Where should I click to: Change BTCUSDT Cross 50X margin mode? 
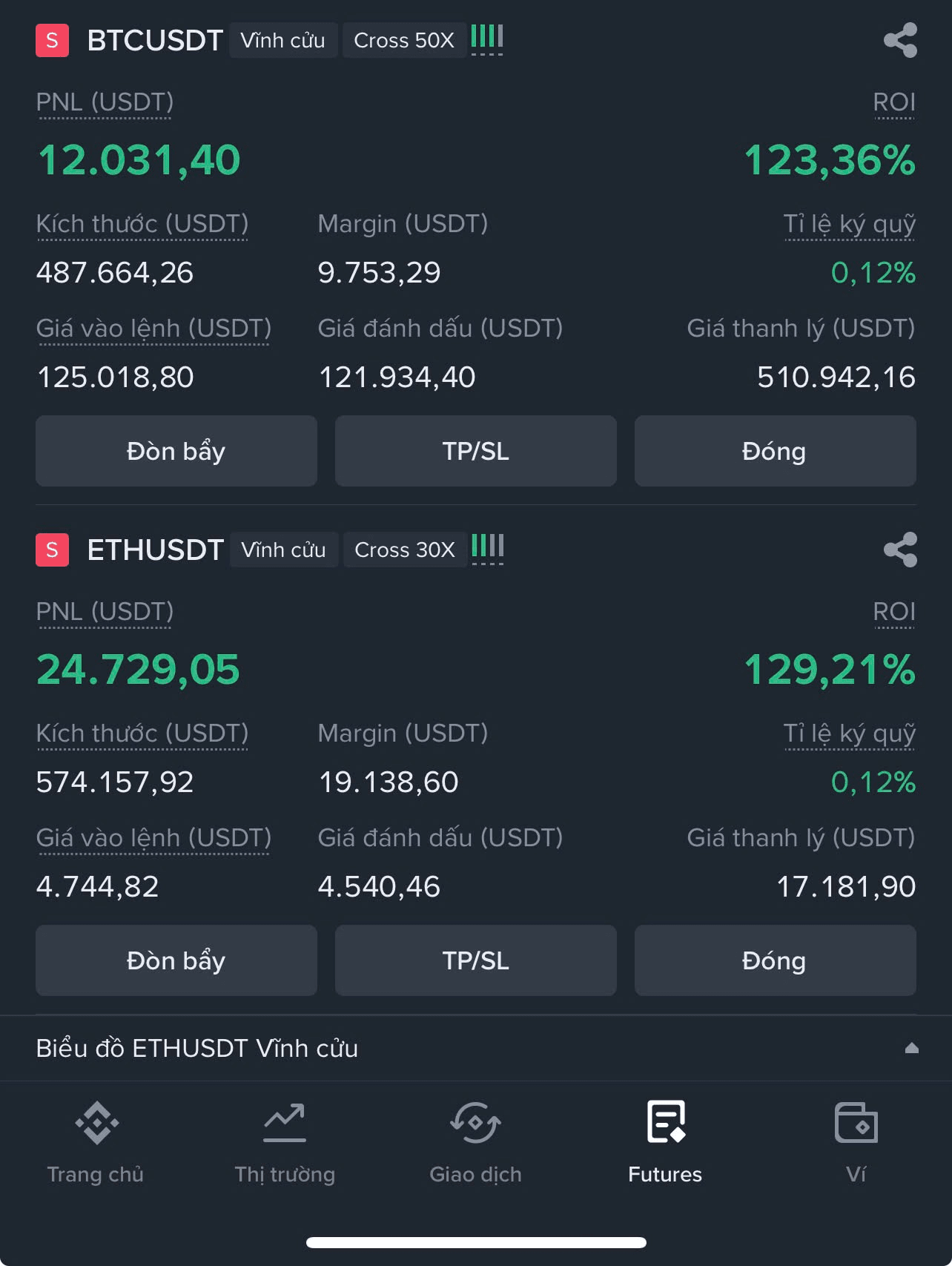[404, 40]
